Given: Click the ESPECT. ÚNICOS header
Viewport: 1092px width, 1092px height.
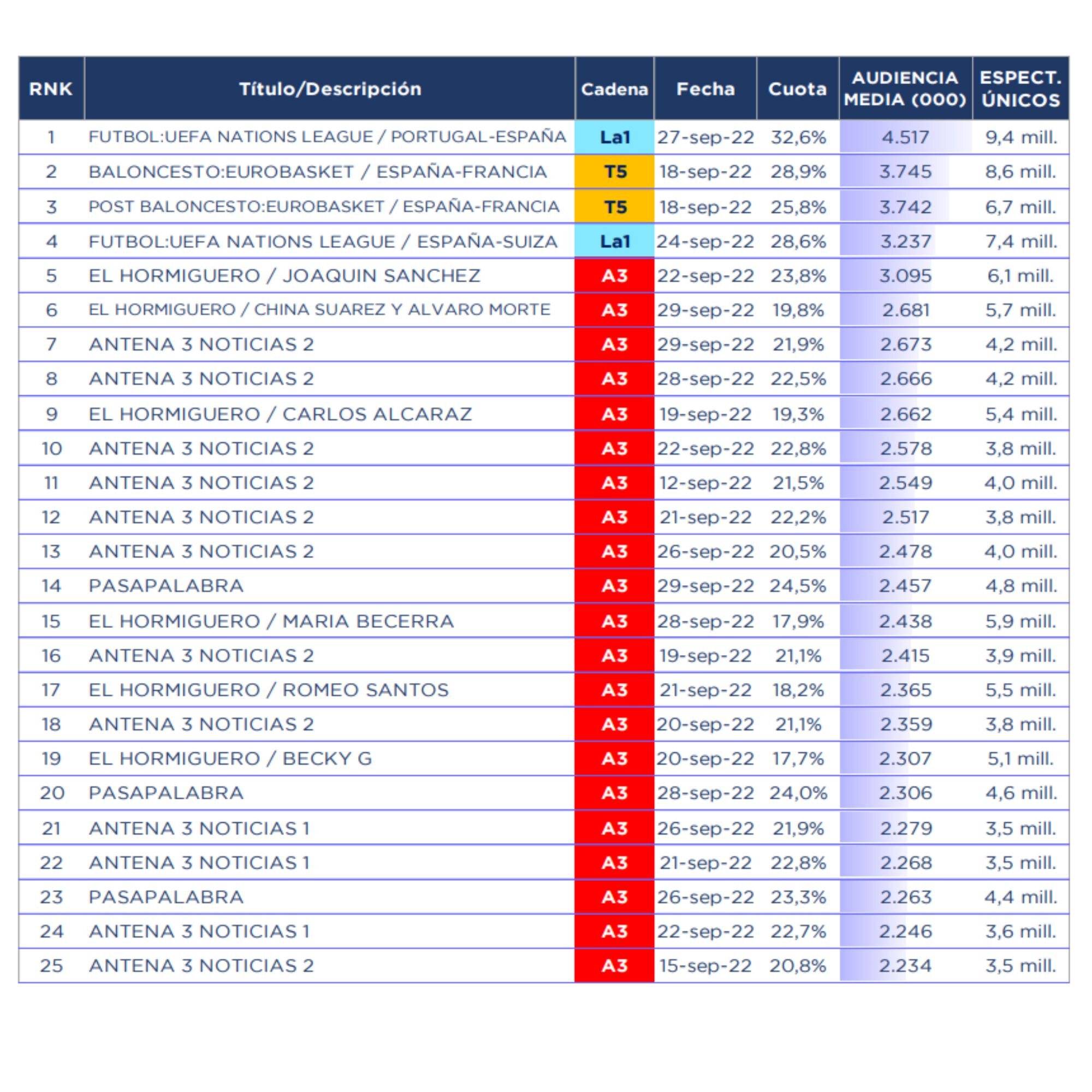Looking at the screenshot, I should (1020, 89).
